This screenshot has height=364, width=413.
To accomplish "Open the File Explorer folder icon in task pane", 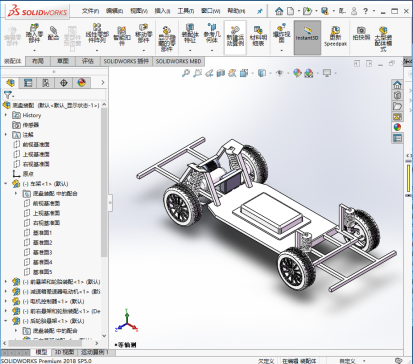I will point(397,106).
